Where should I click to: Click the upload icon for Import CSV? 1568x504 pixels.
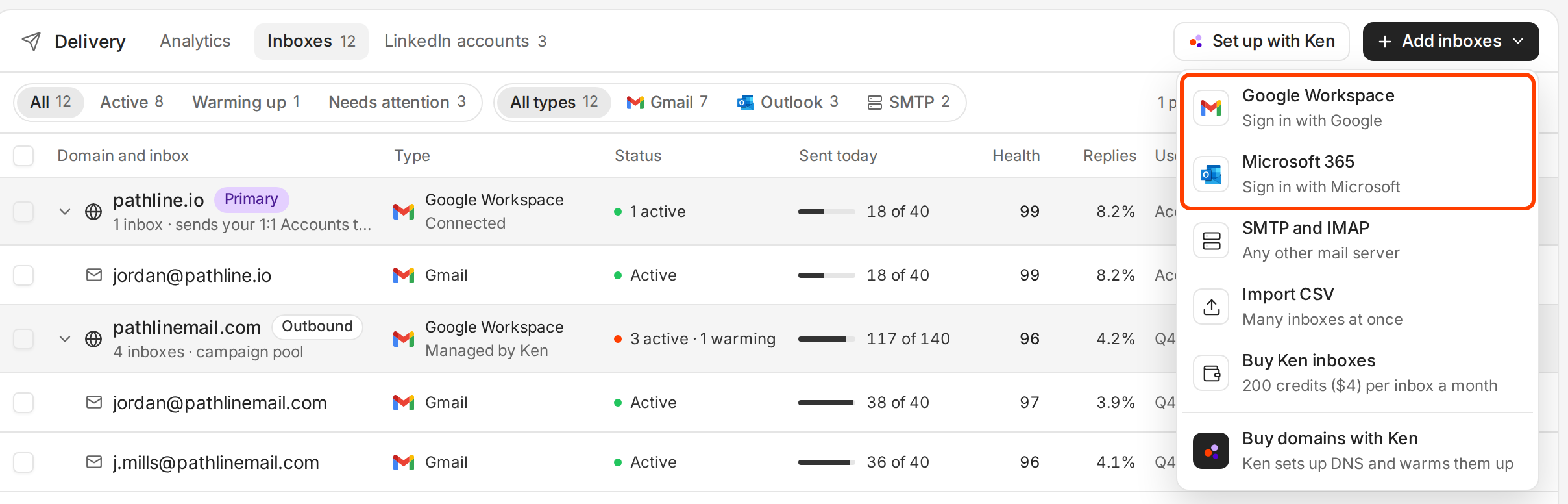[1211, 307]
